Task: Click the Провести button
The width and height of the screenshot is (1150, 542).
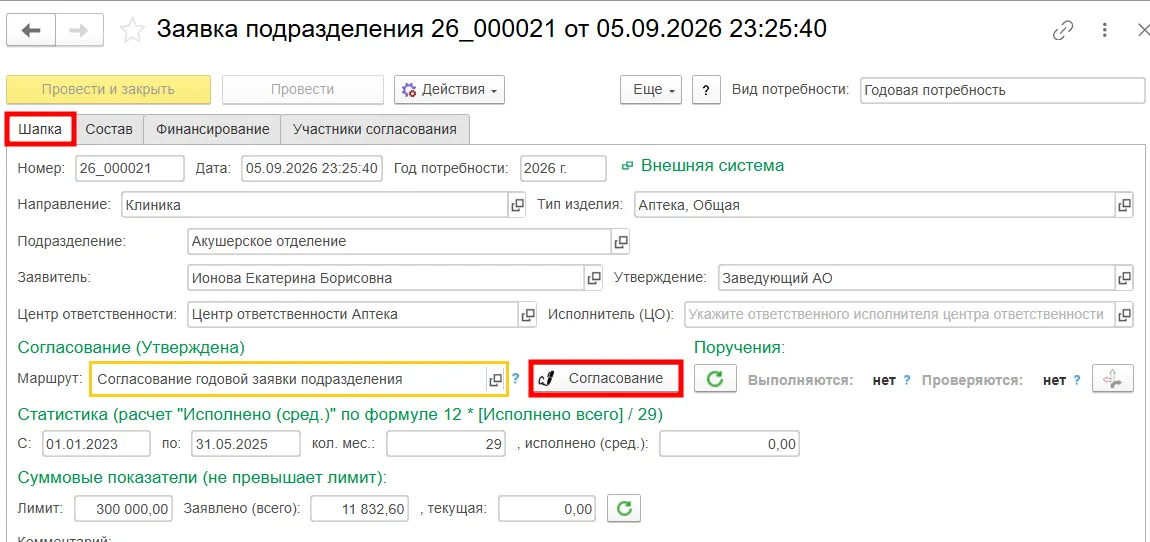Action: [303, 90]
